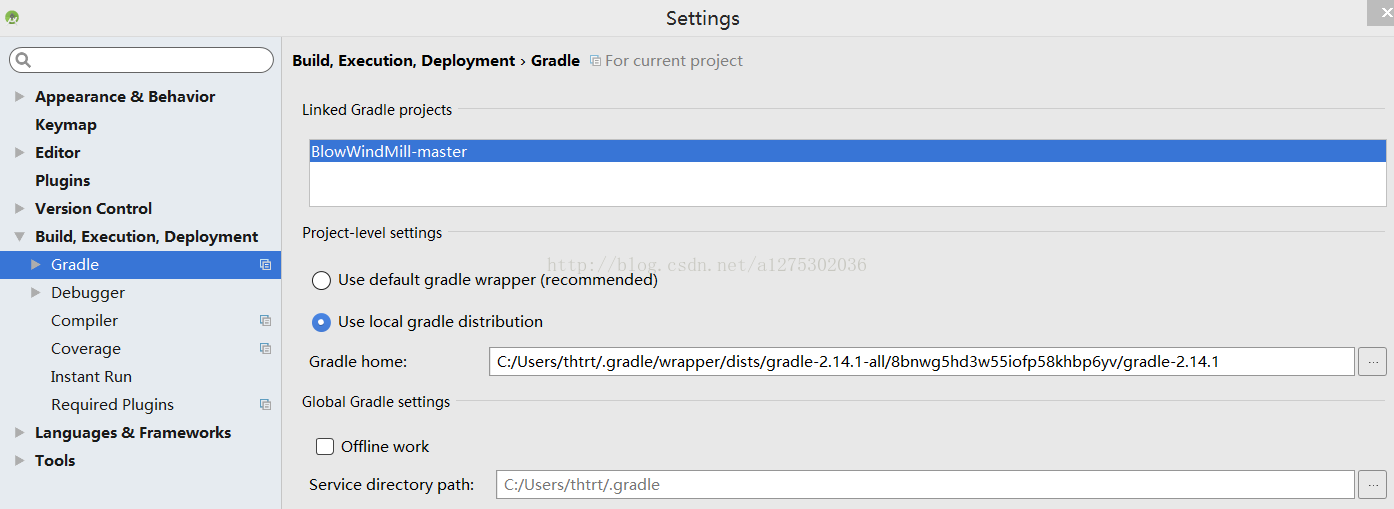Click project-level icon beside Required Plugins

(265, 405)
